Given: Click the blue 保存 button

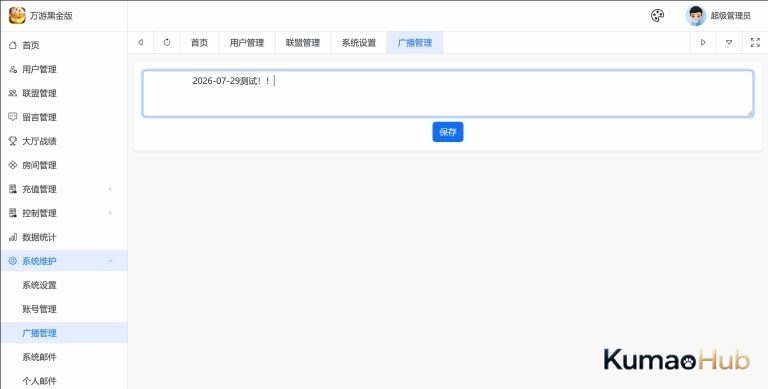Looking at the screenshot, I should coord(448,132).
